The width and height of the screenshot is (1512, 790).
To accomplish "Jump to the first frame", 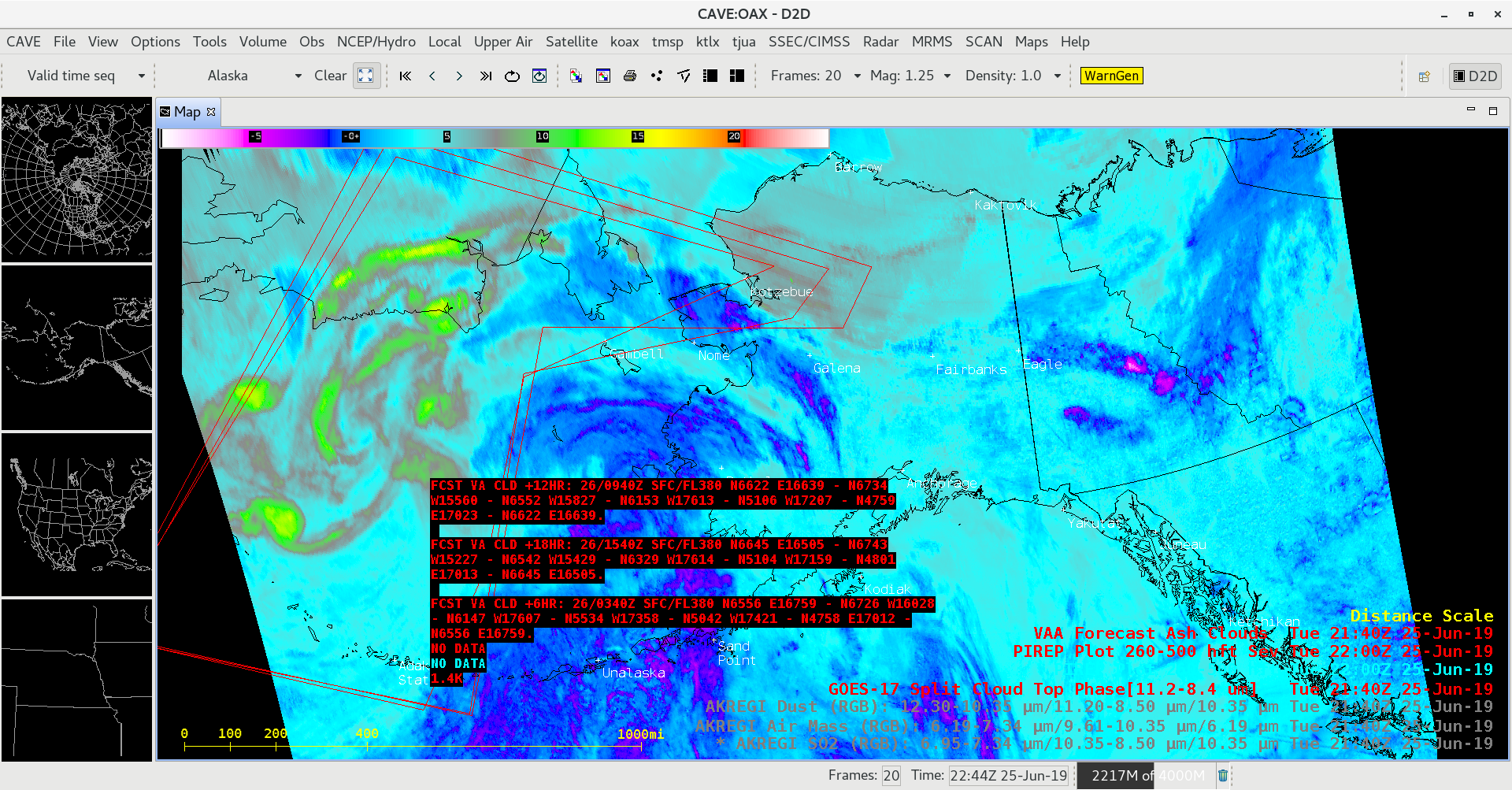I will pos(406,76).
